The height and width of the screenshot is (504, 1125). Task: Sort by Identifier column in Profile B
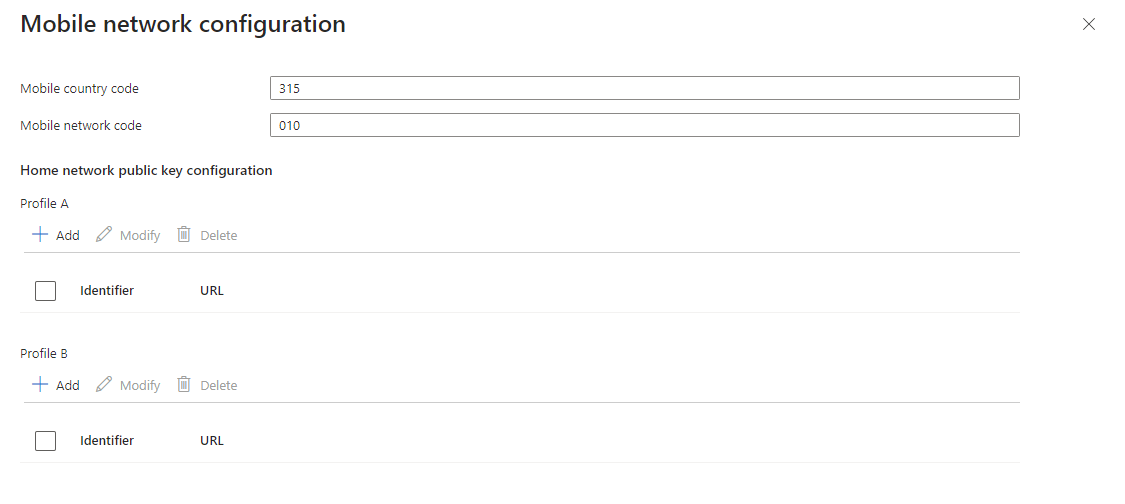[107, 441]
